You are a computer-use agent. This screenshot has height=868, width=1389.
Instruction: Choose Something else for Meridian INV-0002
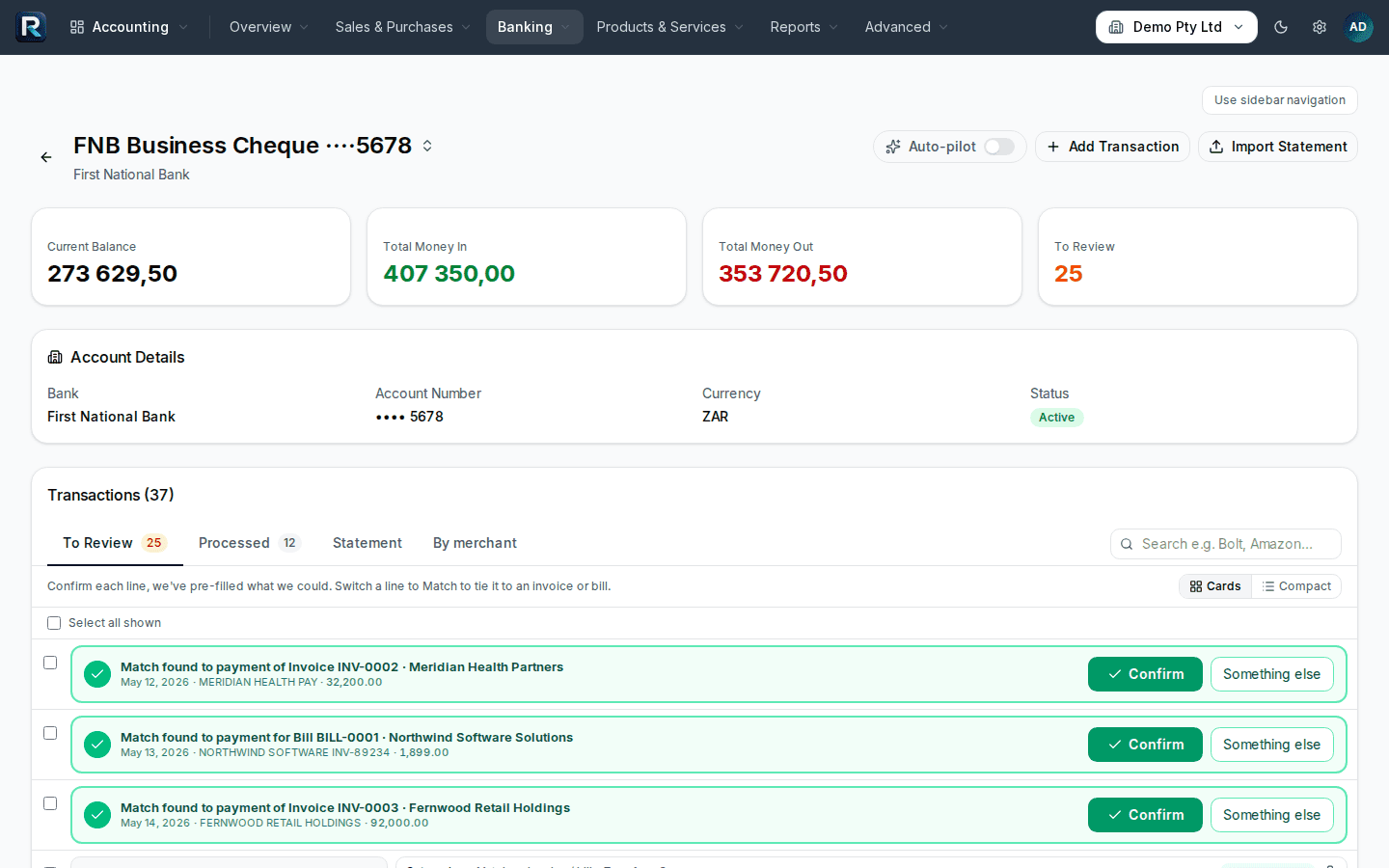pyautogui.click(x=1272, y=674)
